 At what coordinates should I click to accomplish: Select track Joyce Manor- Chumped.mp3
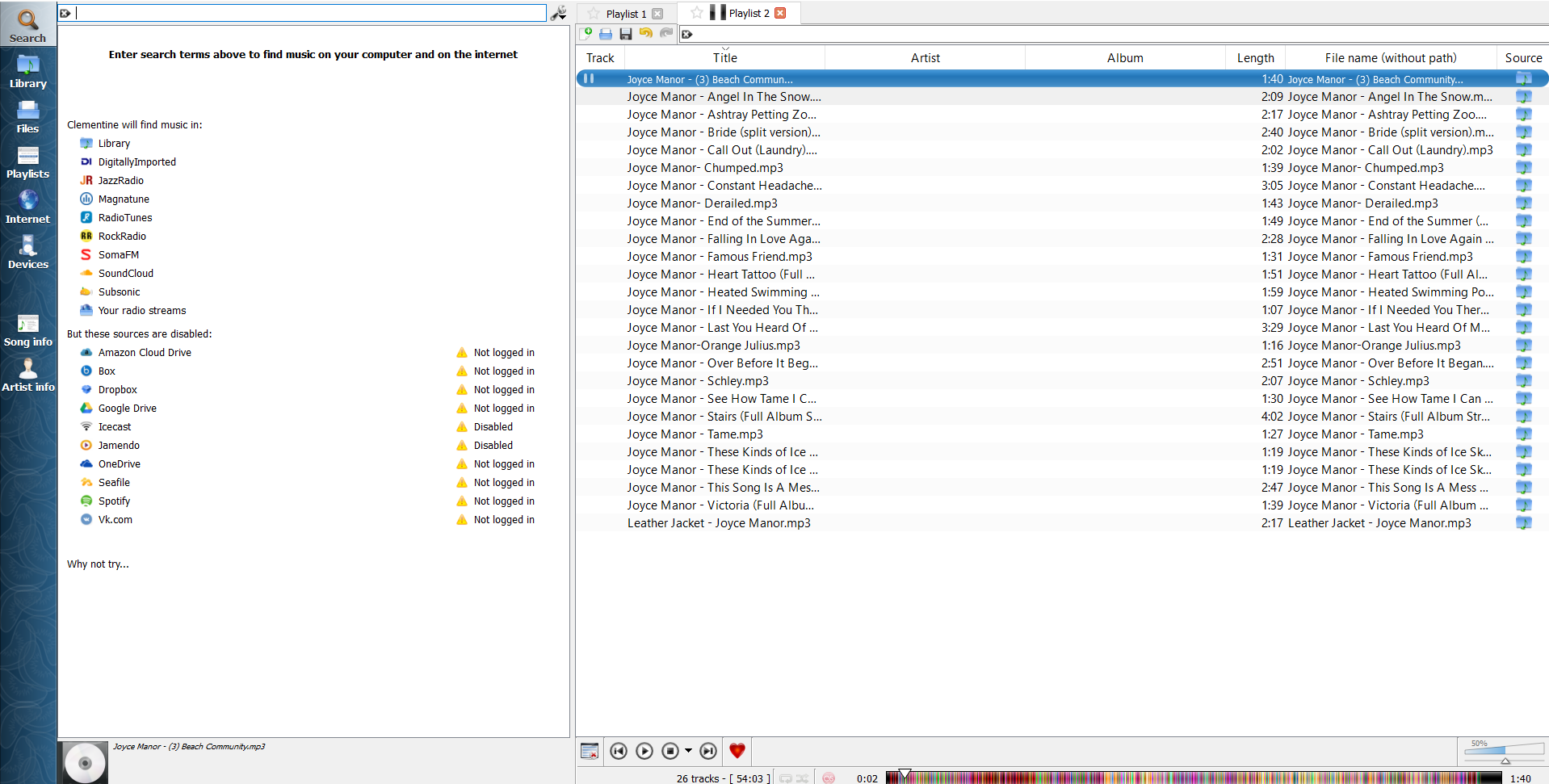[1061, 168]
